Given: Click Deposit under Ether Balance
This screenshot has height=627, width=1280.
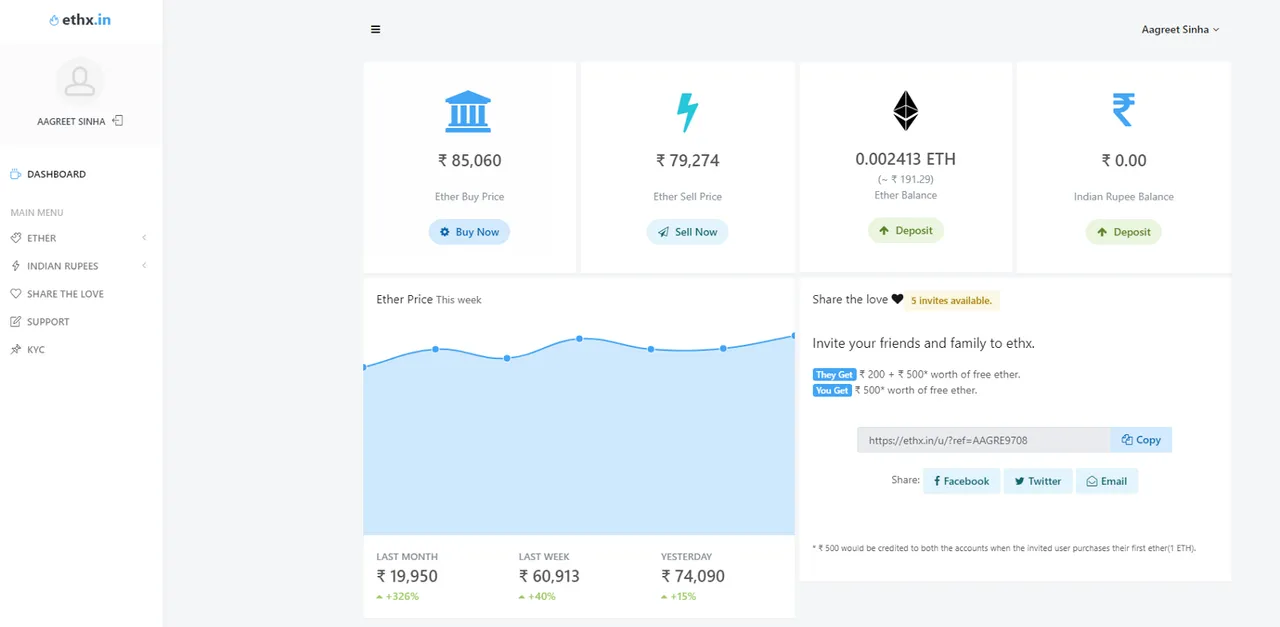Looking at the screenshot, I should pos(905,231).
